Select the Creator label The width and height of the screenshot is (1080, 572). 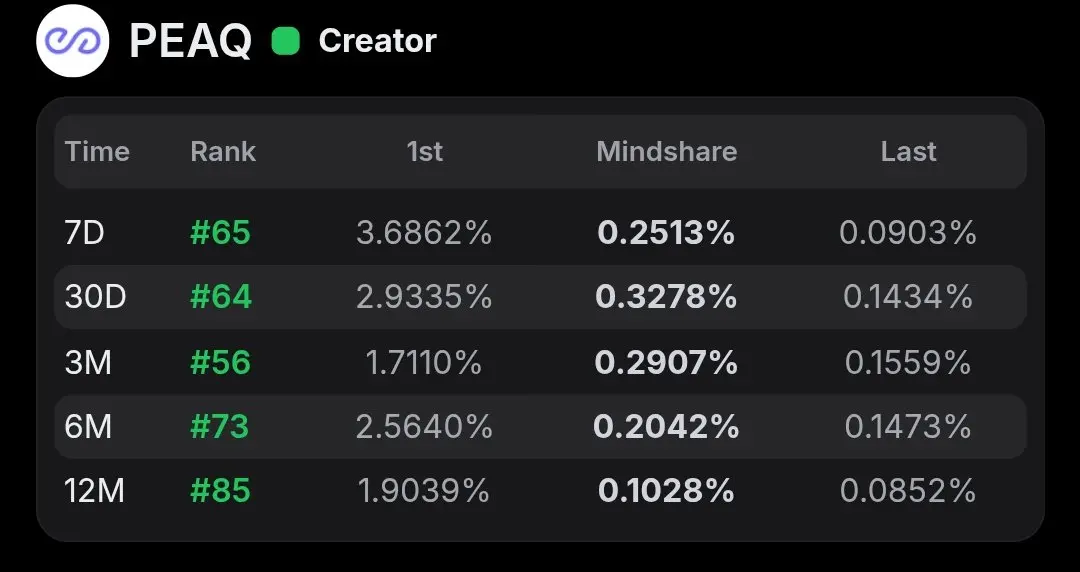[x=377, y=41]
